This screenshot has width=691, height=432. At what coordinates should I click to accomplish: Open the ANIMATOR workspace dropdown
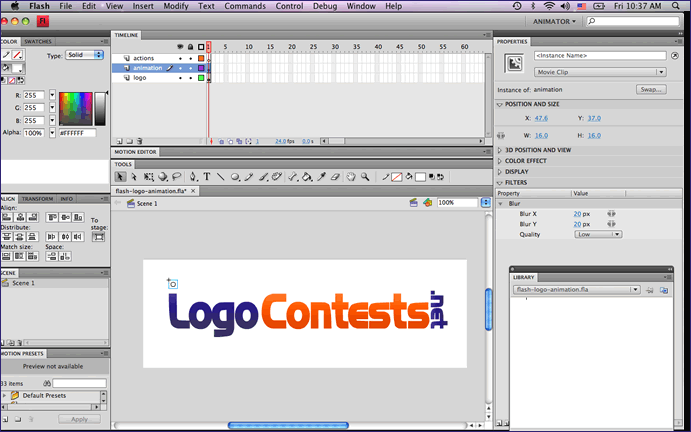coord(554,21)
